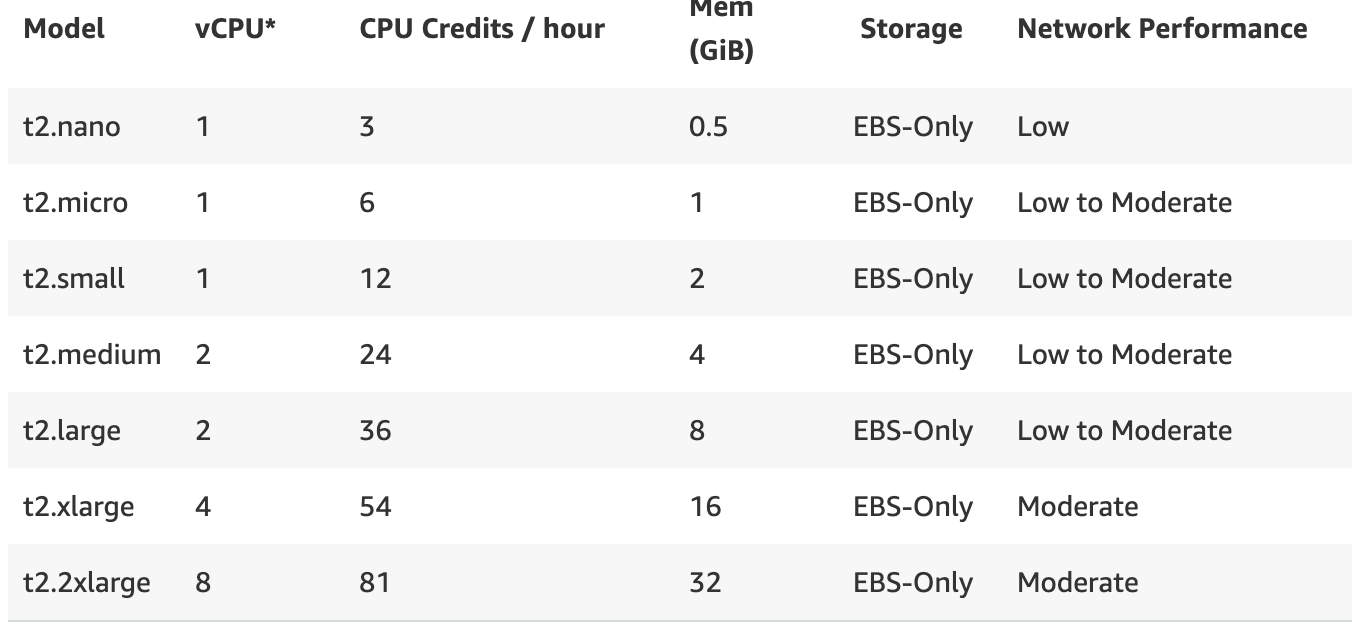Click the 32 GiB memory value

click(705, 583)
